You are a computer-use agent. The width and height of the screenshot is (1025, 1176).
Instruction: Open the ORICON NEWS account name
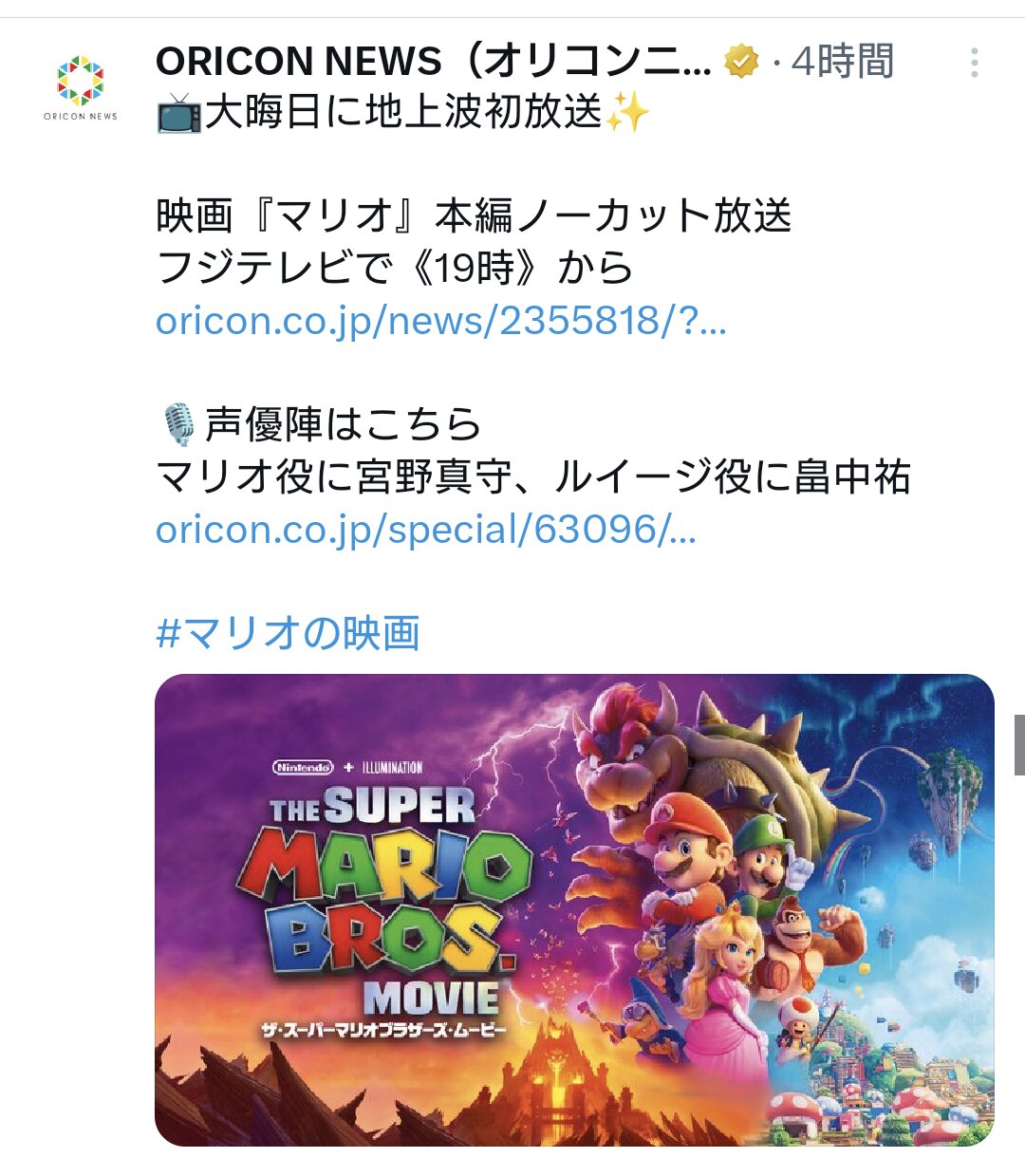point(433,62)
